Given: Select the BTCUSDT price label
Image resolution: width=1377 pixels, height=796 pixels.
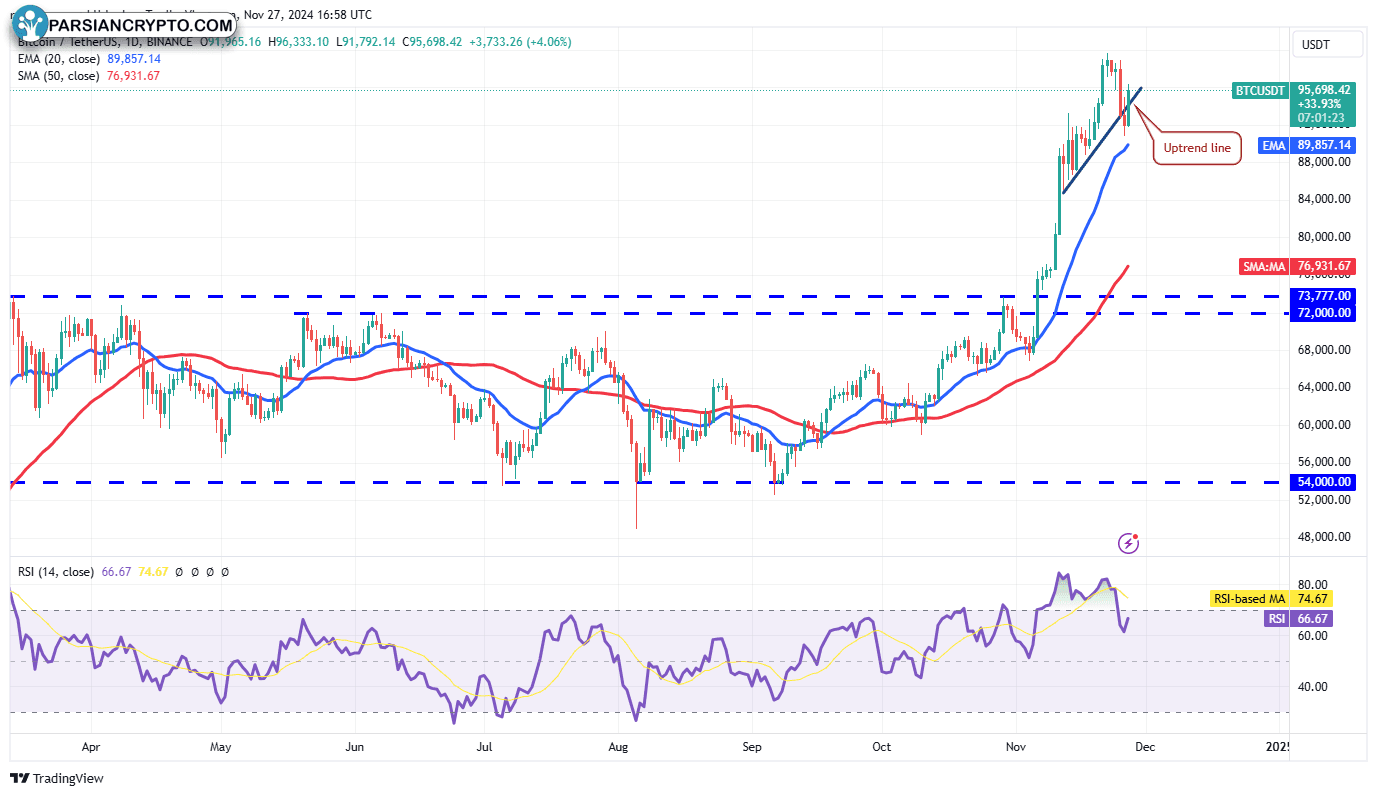Looking at the screenshot, I should tap(1260, 90).
